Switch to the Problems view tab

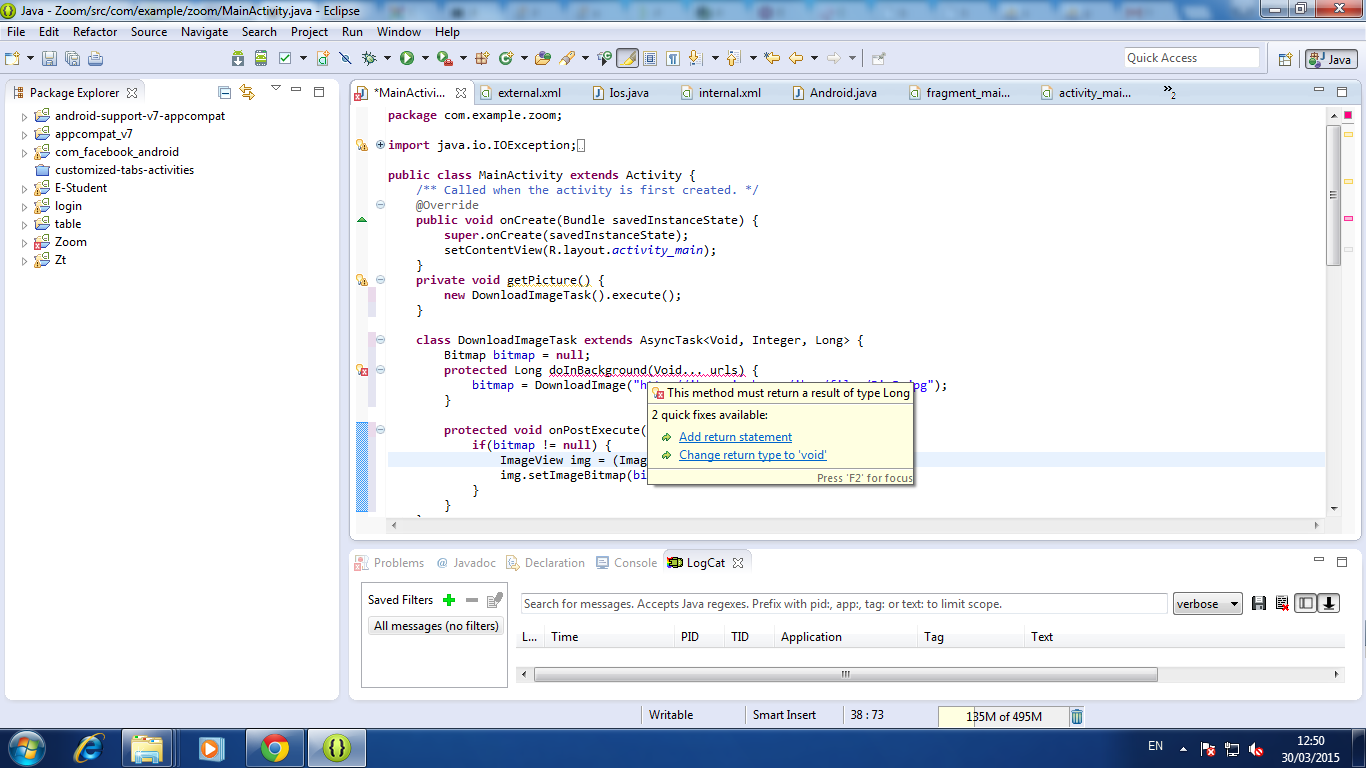[x=390, y=563]
